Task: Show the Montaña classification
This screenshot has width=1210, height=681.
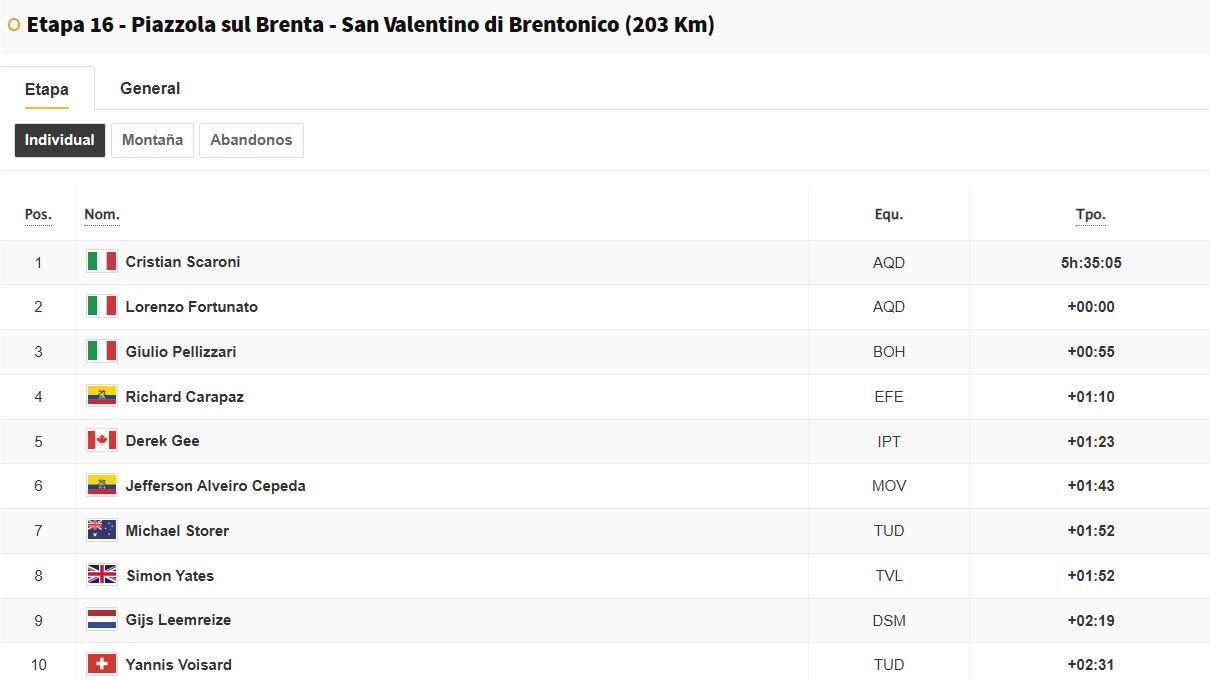Action: [152, 140]
